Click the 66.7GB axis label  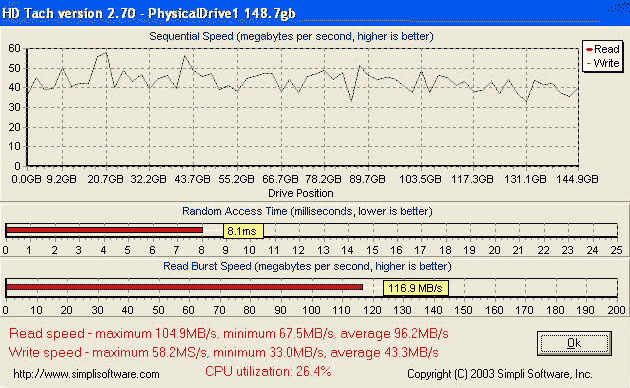(280, 179)
